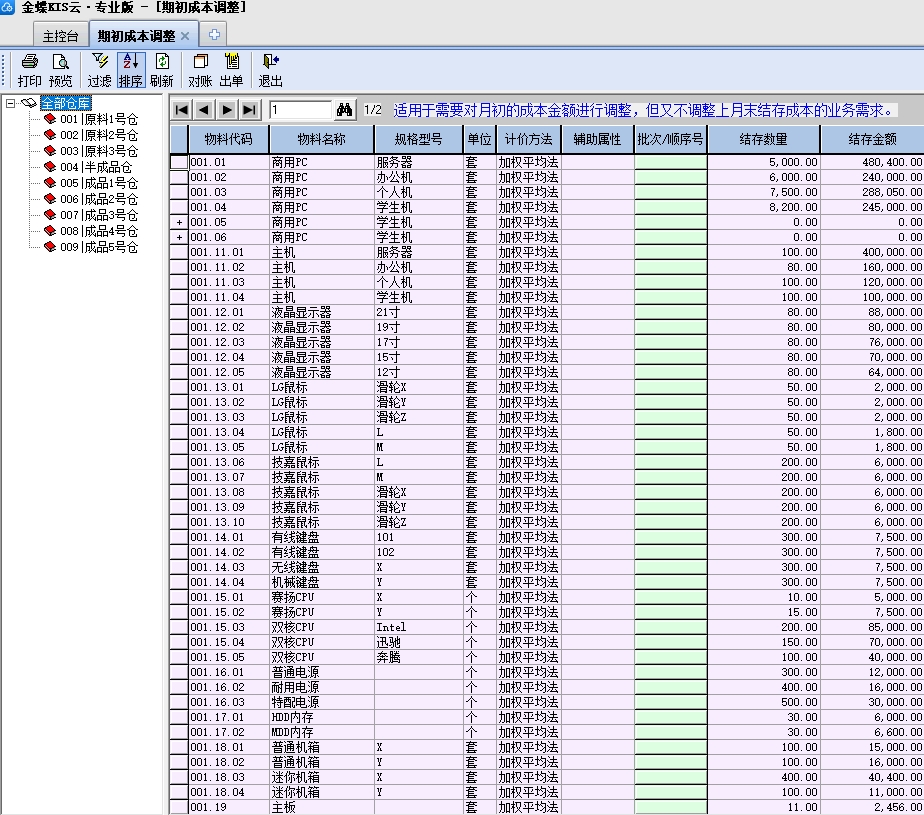Click material code 001.15.03
Viewport: 924px width, 815px height.
(x=229, y=628)
